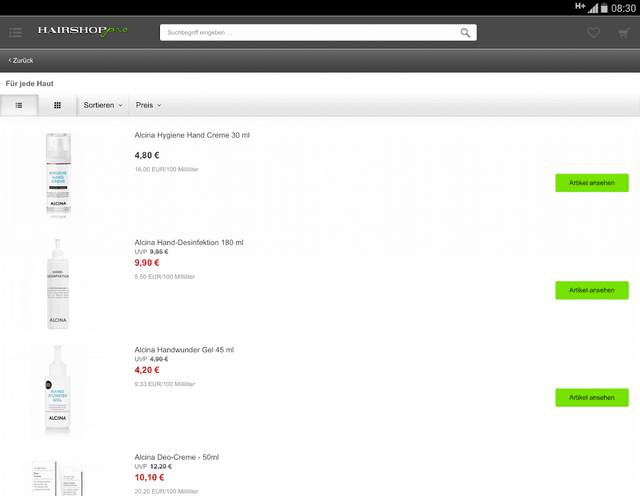Open the wishlist heart icon
The height and width of the screenshot is (496, 640).
[593, 33]
